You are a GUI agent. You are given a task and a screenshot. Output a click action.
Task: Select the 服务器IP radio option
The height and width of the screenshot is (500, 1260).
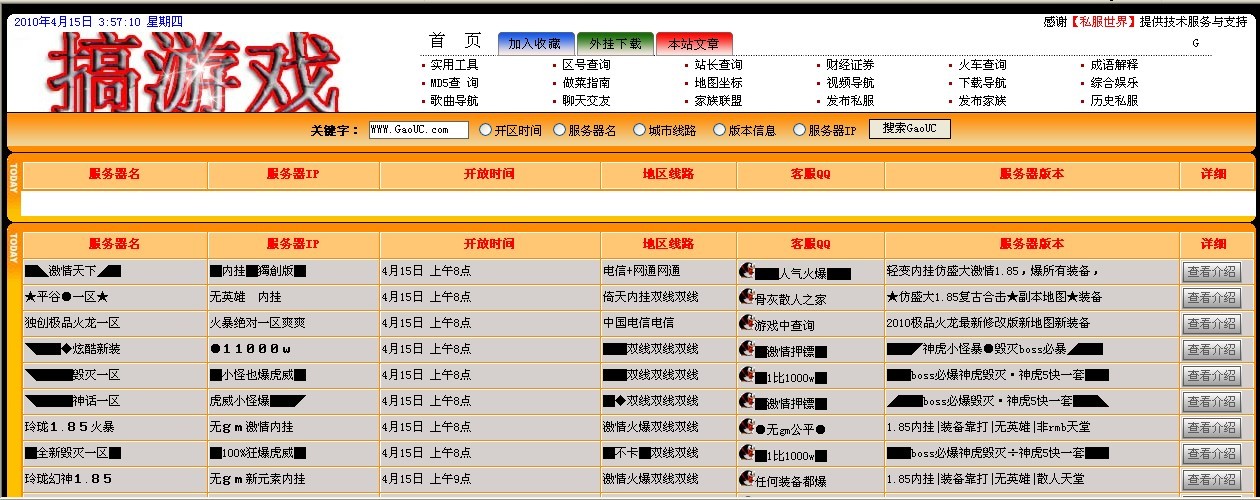[x=799, y=130]
